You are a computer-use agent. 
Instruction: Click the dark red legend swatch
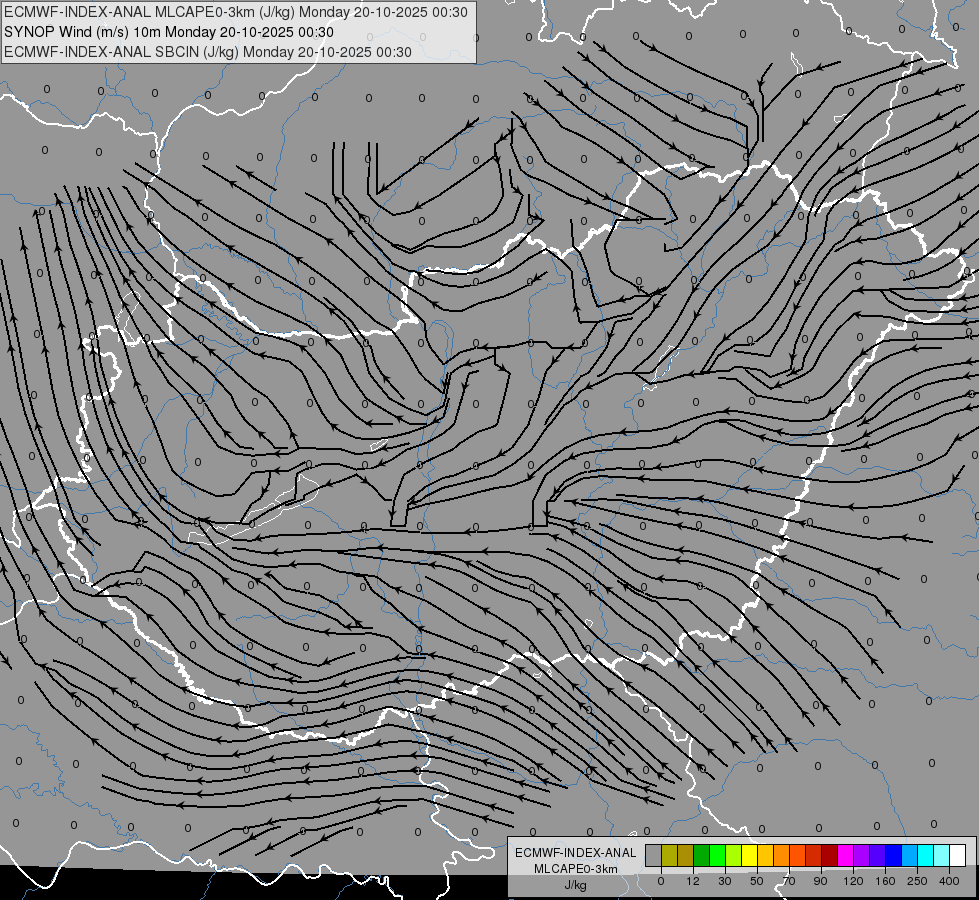click(829, 855)
